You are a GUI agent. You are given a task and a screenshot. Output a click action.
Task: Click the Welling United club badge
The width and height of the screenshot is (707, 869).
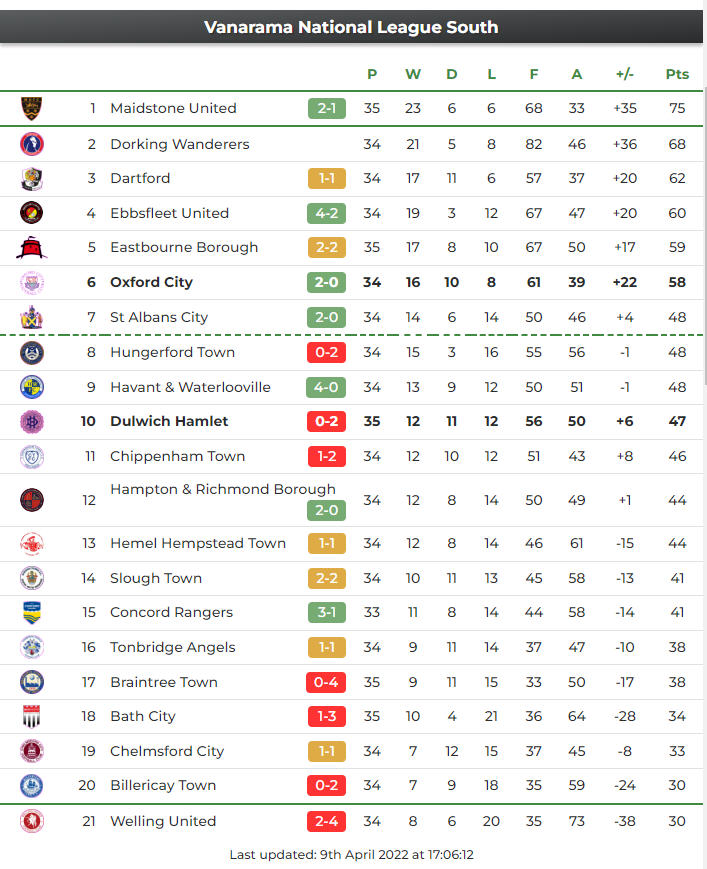tap(32, 821)
